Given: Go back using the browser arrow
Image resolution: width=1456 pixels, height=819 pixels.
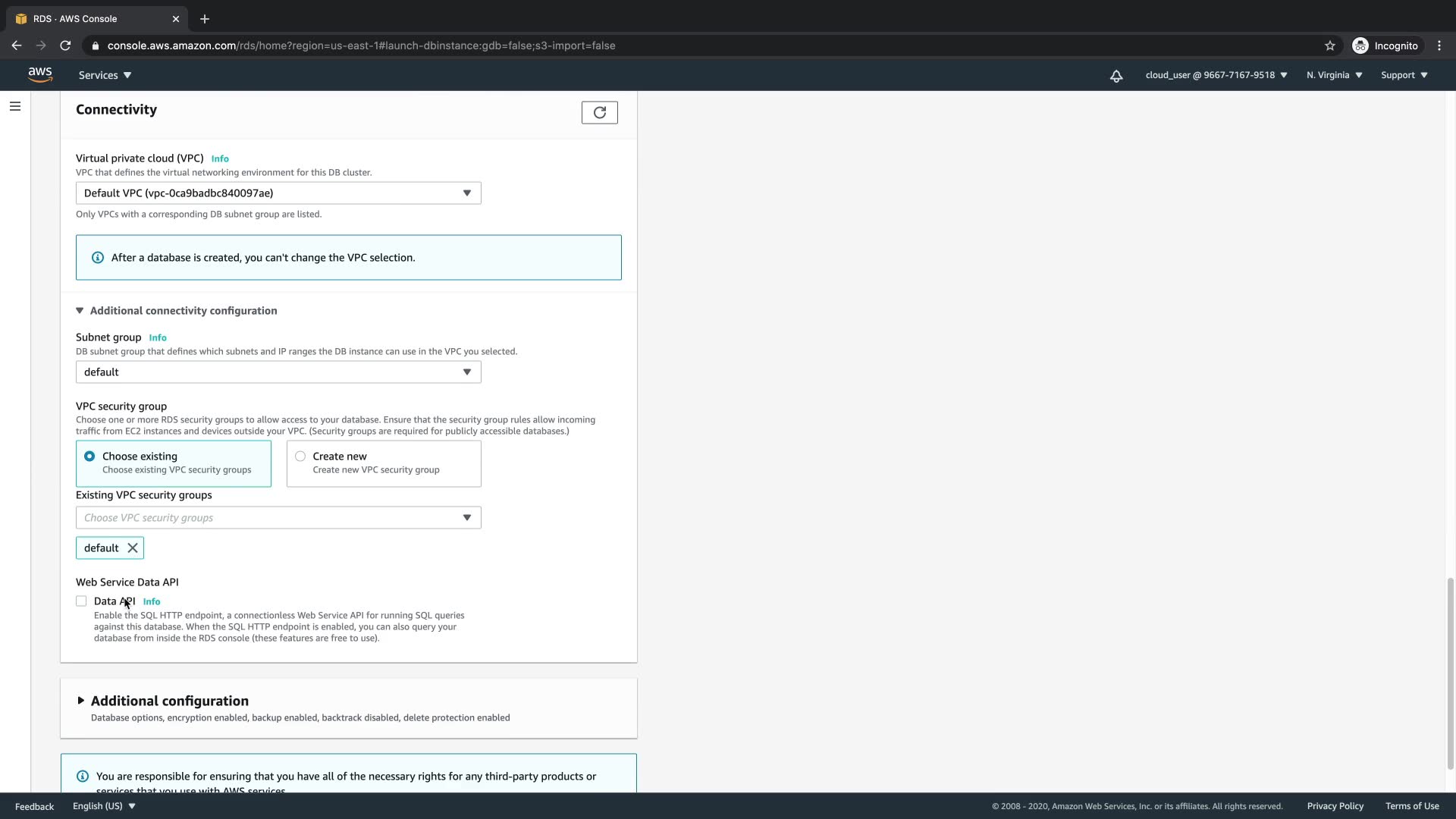Looking at the screenshot, I should point(17,45).
